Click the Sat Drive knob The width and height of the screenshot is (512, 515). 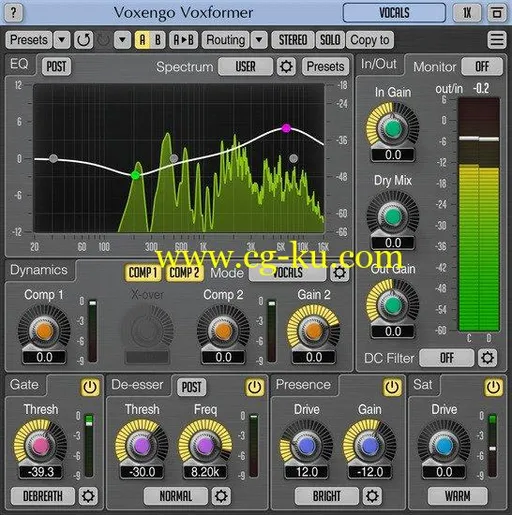pyautogui.click(x=444, y=445)
